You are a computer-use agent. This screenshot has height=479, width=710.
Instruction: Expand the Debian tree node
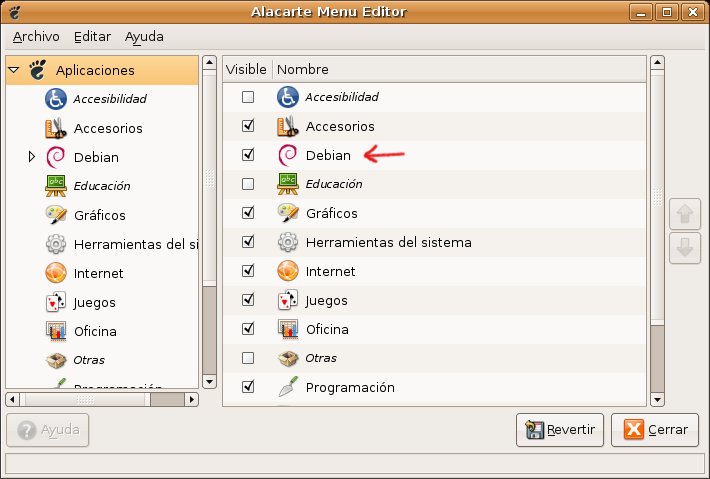click(32, 157)
